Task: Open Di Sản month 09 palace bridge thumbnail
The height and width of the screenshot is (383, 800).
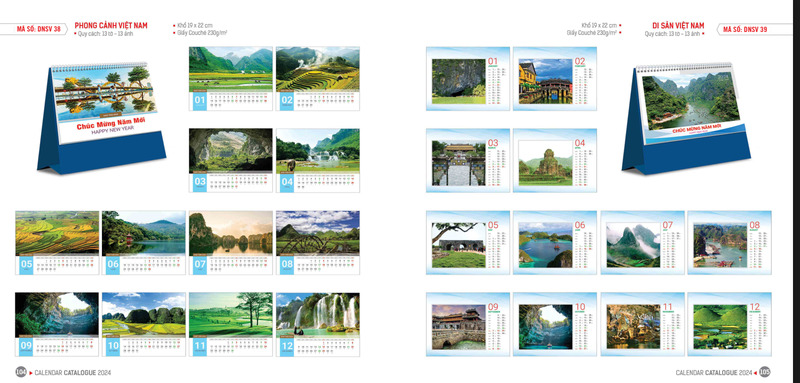Action: pos(468,324)
